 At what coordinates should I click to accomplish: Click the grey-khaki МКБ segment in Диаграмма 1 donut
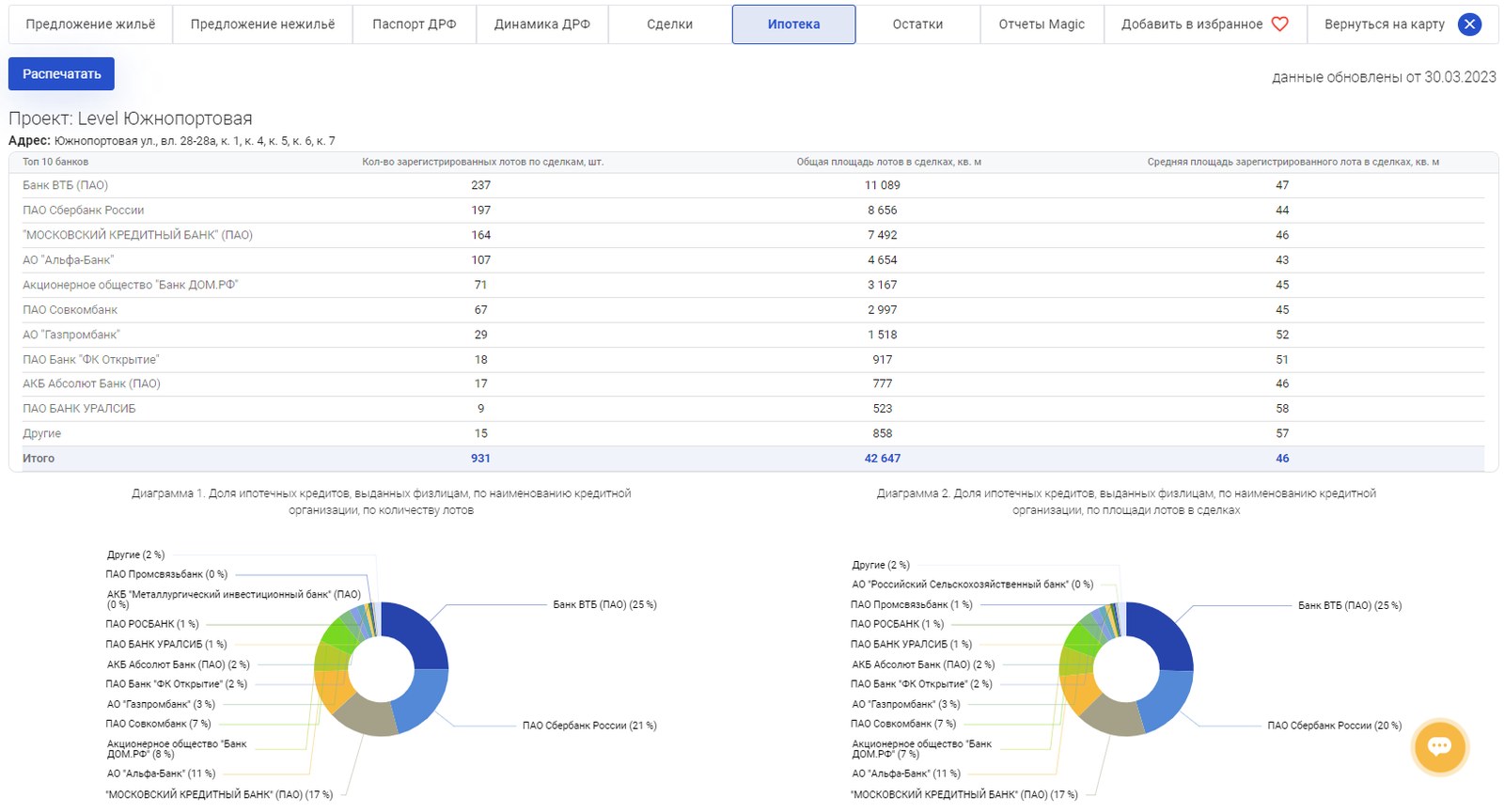point(365,717)
